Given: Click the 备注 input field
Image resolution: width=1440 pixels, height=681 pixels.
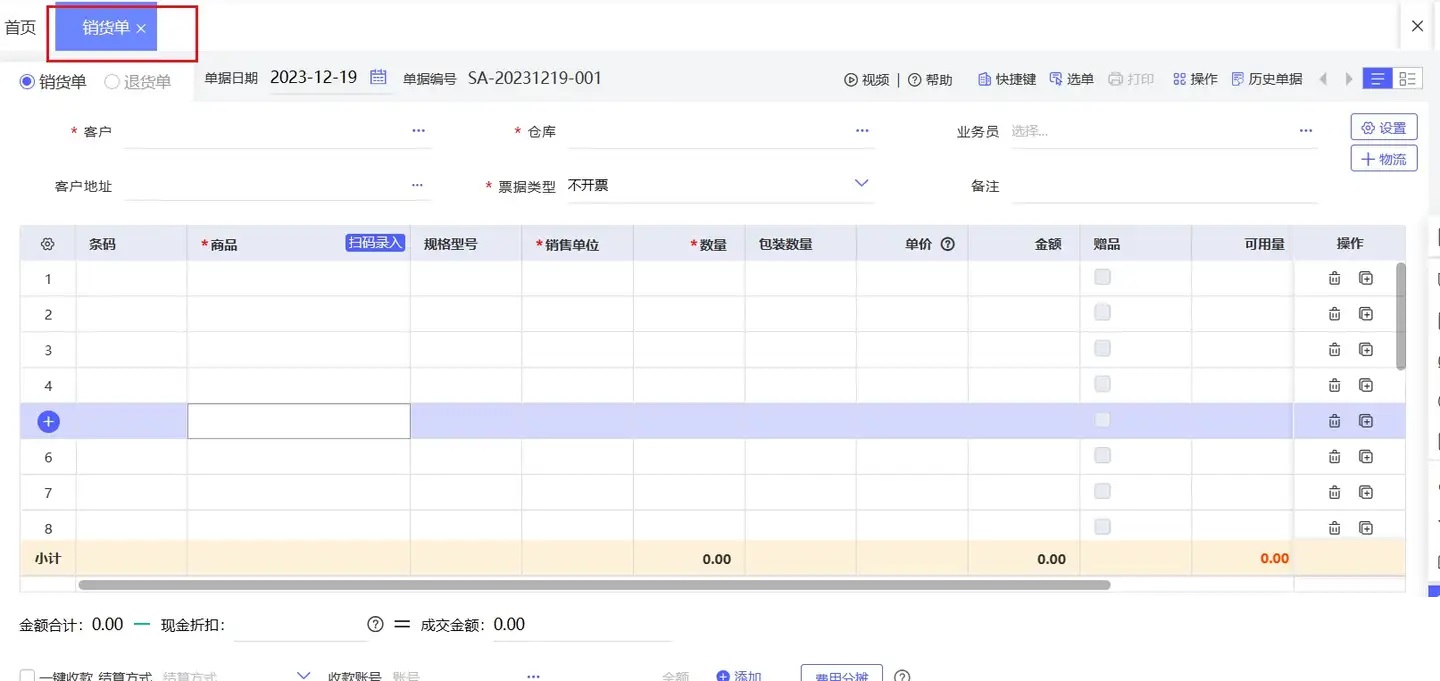Looking at the screenshot, I should [x=1163, y=186].
